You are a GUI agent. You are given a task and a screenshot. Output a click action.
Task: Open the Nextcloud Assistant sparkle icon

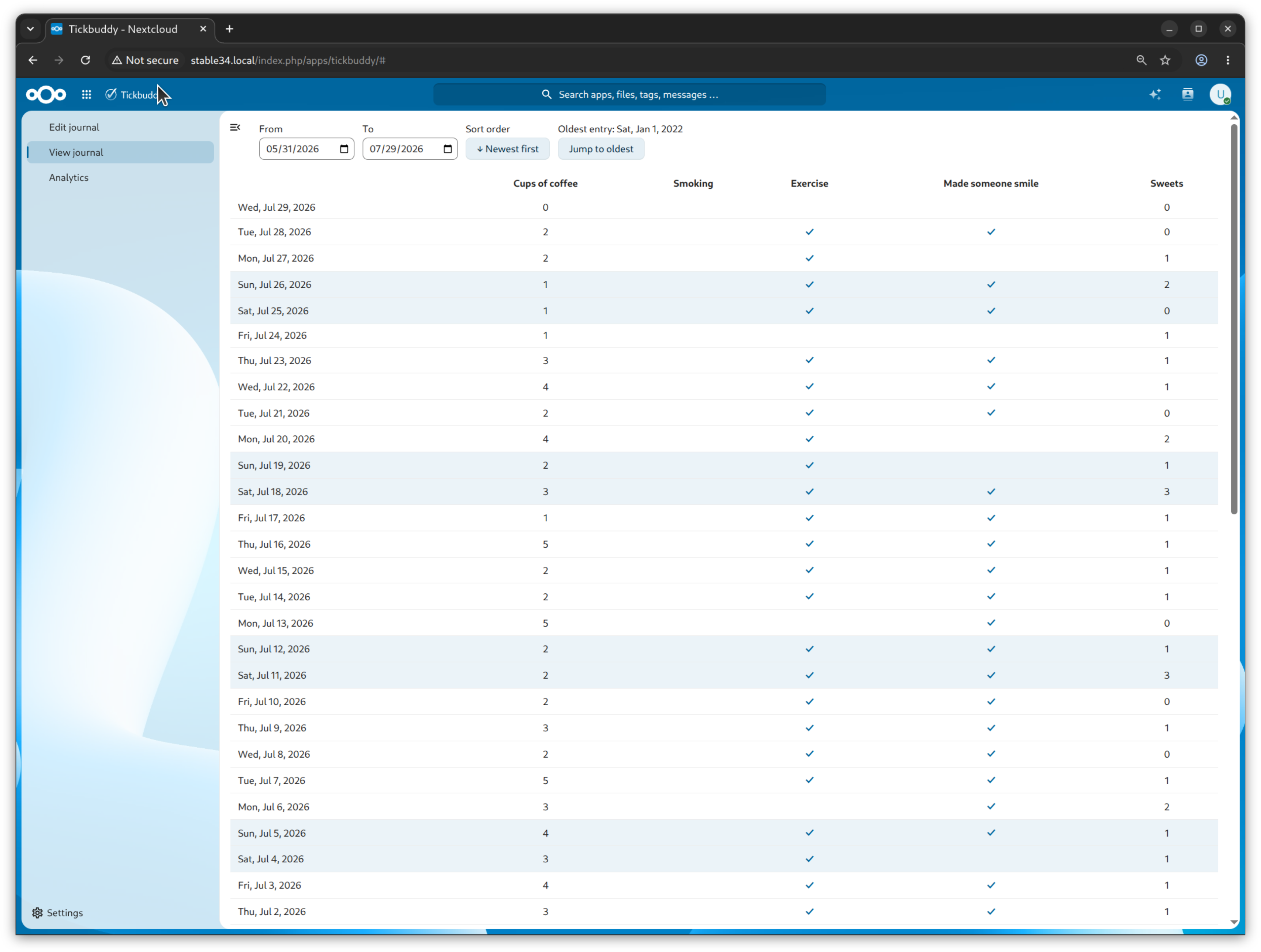[x=1155, y=95]
